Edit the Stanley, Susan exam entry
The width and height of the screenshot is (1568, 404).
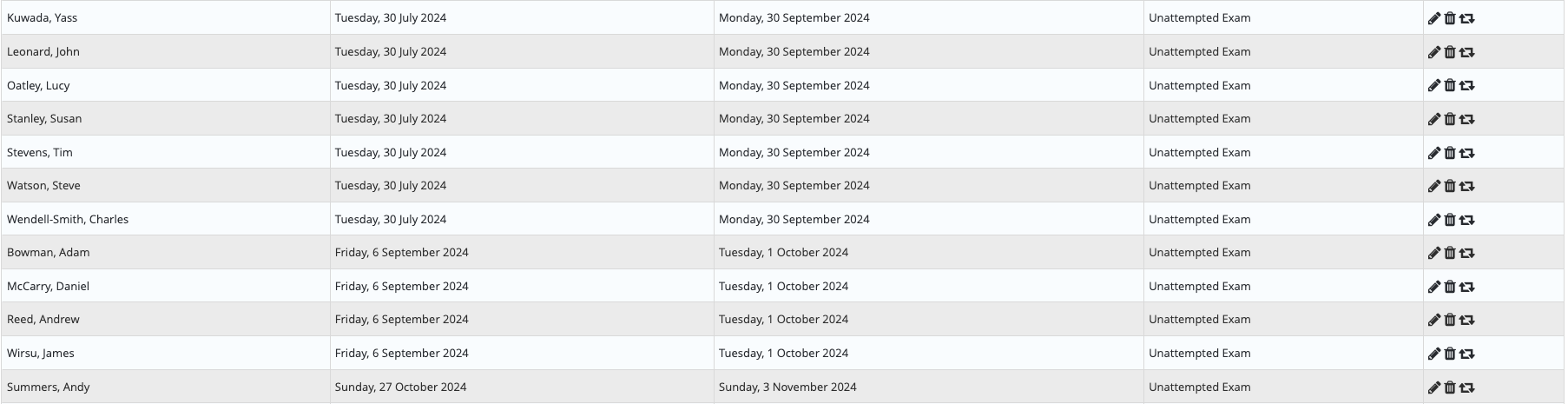1434,119
